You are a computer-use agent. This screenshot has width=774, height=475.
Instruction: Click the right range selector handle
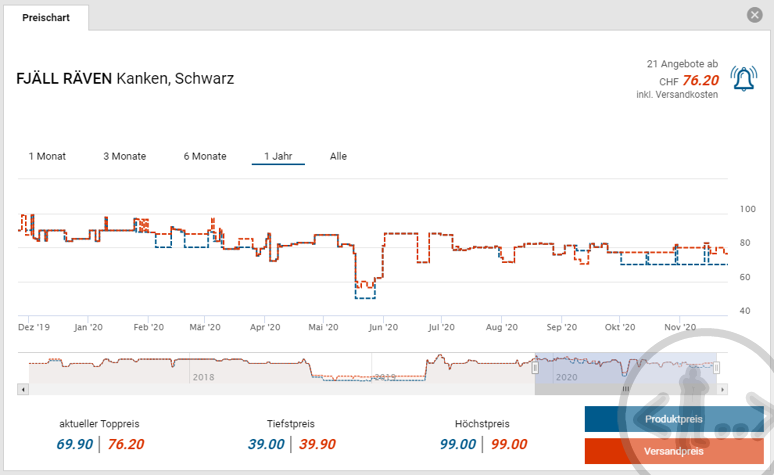coord(717,367)
